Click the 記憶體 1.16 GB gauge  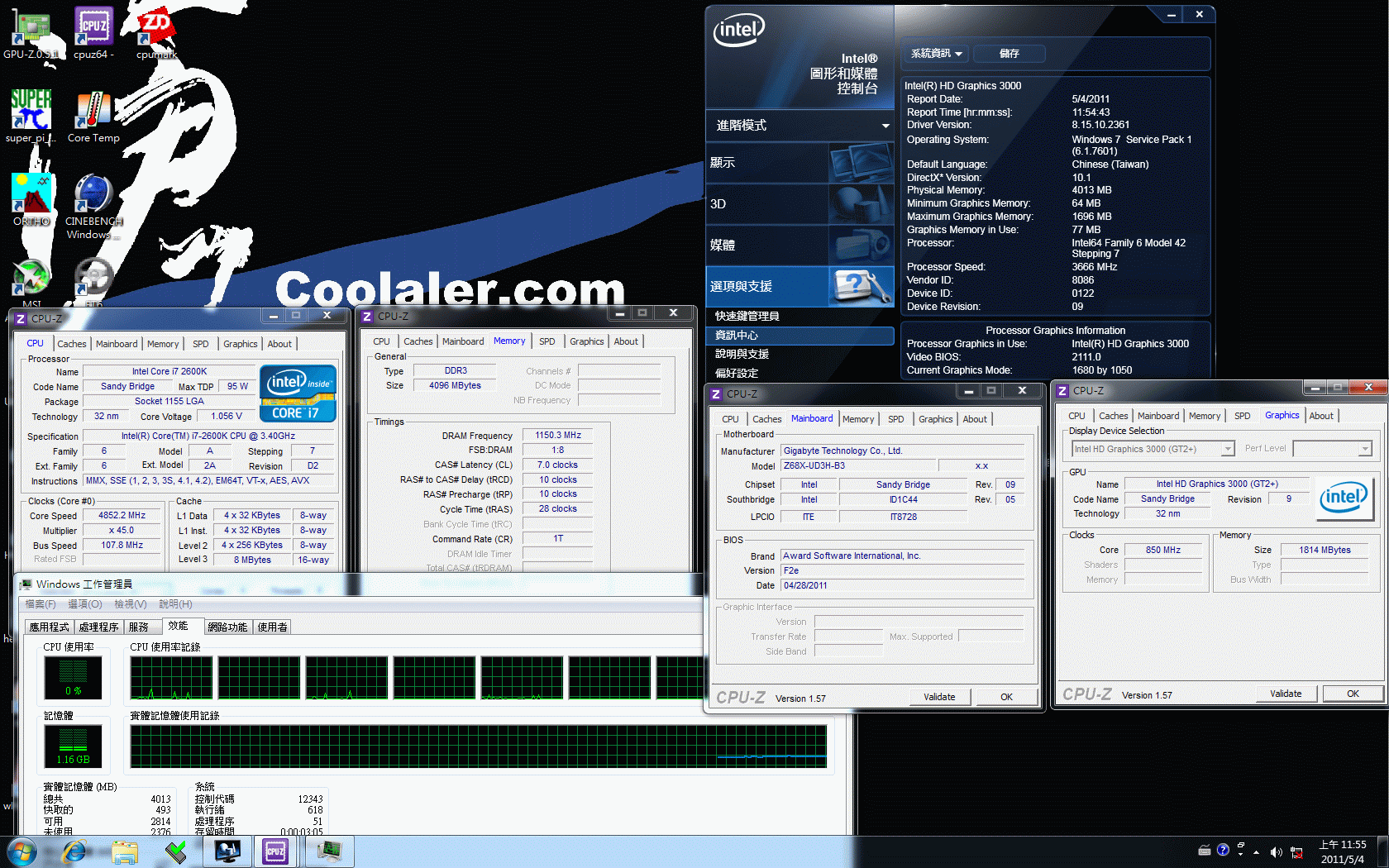(73, 746)
